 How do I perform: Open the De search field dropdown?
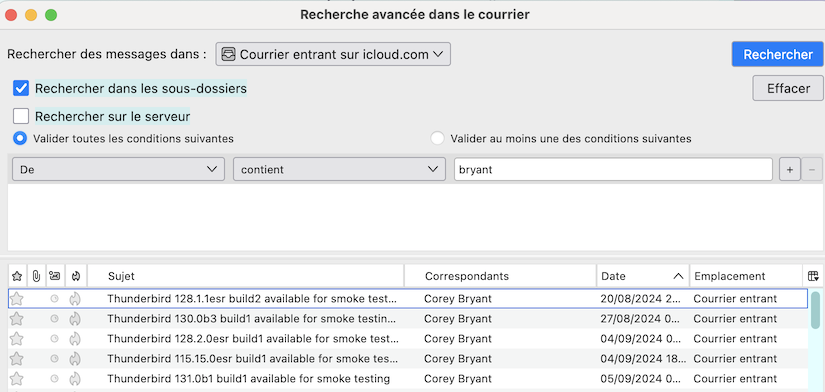pyautogui.click(x=118, y=169)
